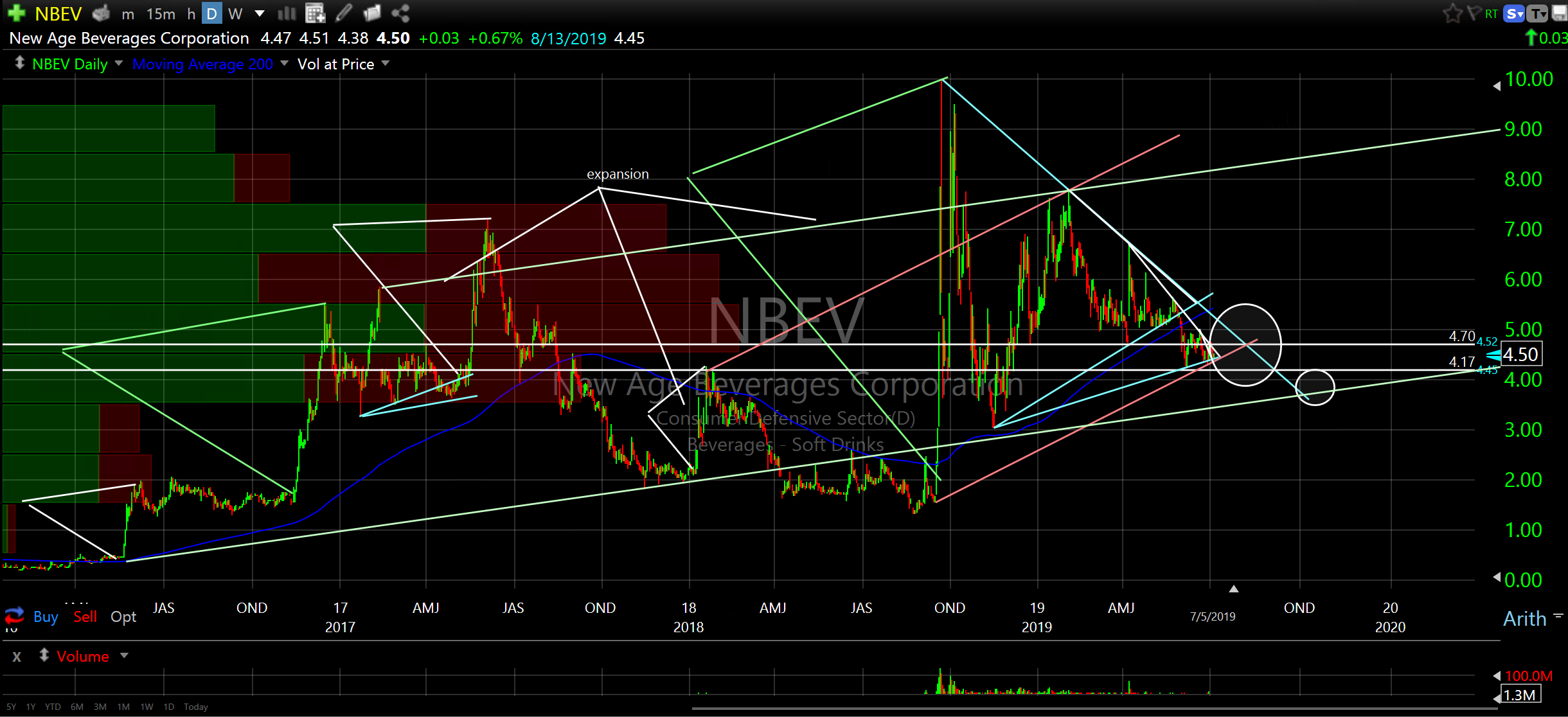Click the Arith scale label
The width and height of the screenshot is (1568, 717).
pyautogui.click(x=1524, y=619)
